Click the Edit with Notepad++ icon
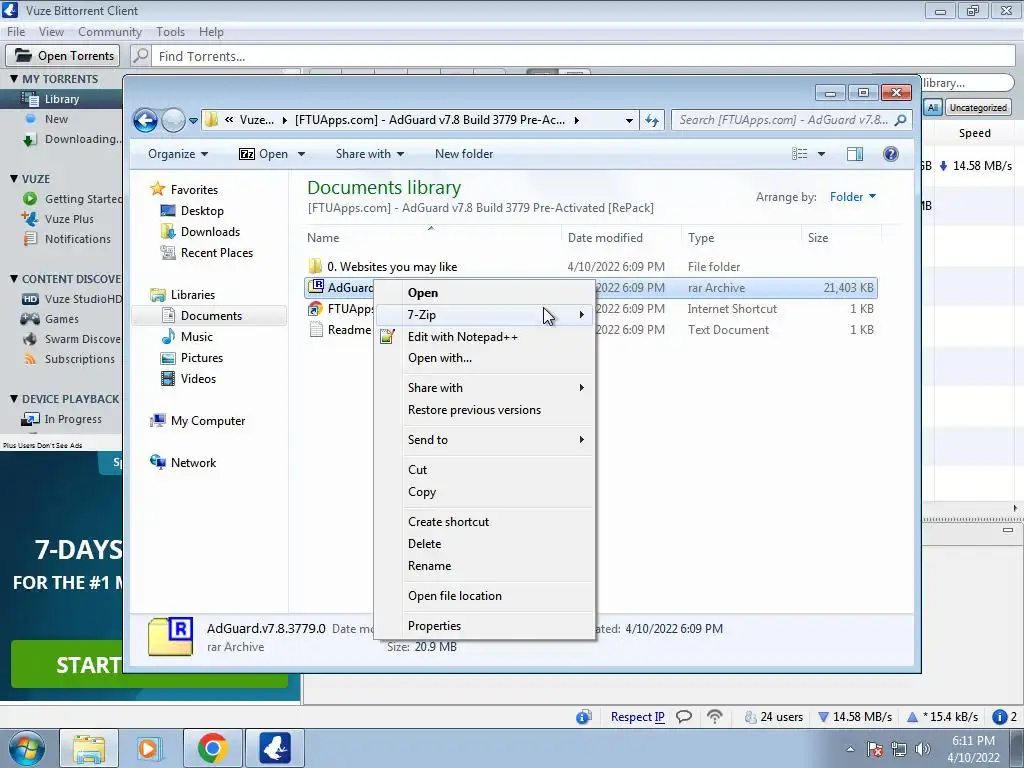This screenshot has width=1024, height=768. tap(387, 337)
